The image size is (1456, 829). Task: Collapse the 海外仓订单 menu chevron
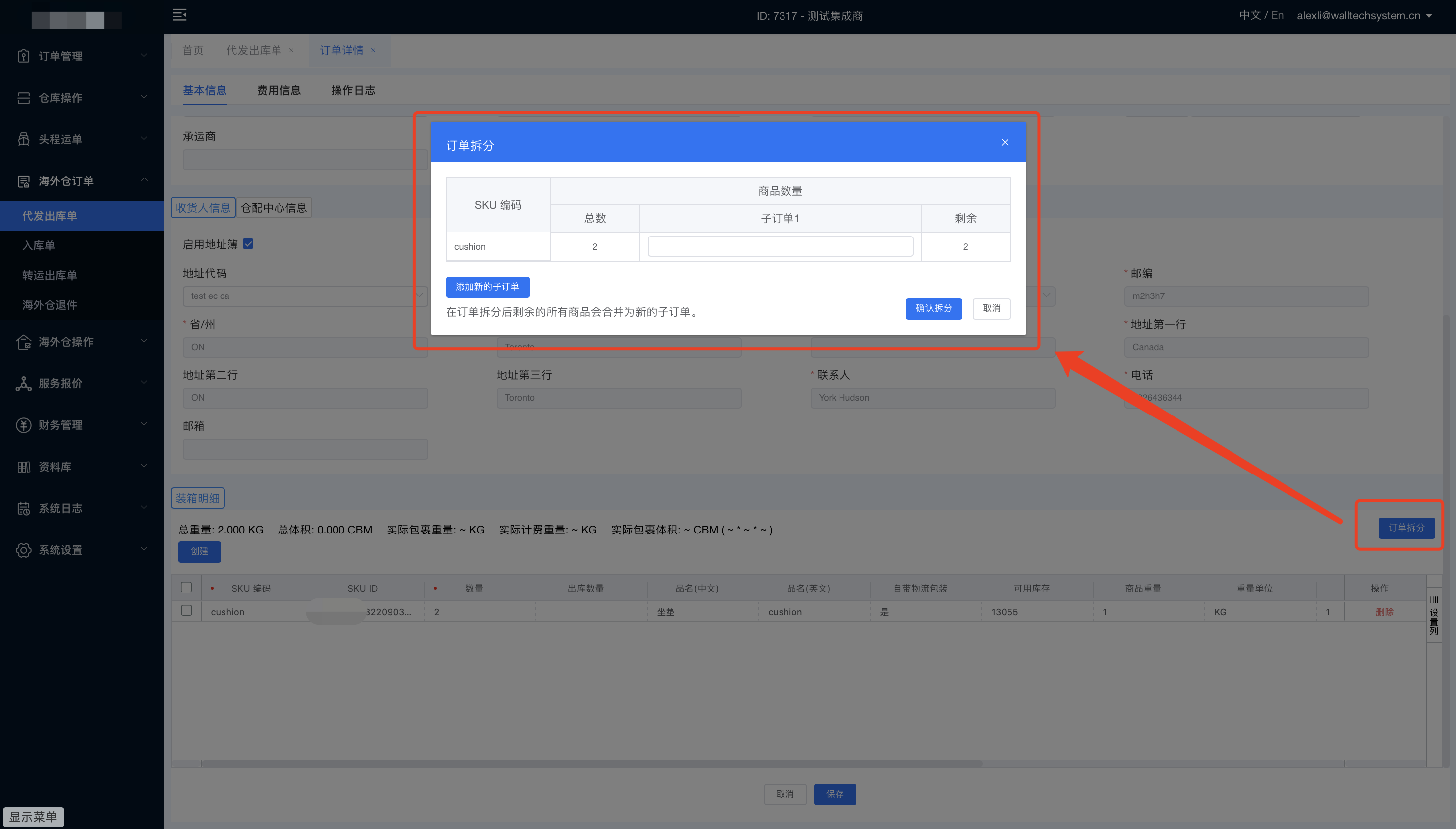pos(144,180)
